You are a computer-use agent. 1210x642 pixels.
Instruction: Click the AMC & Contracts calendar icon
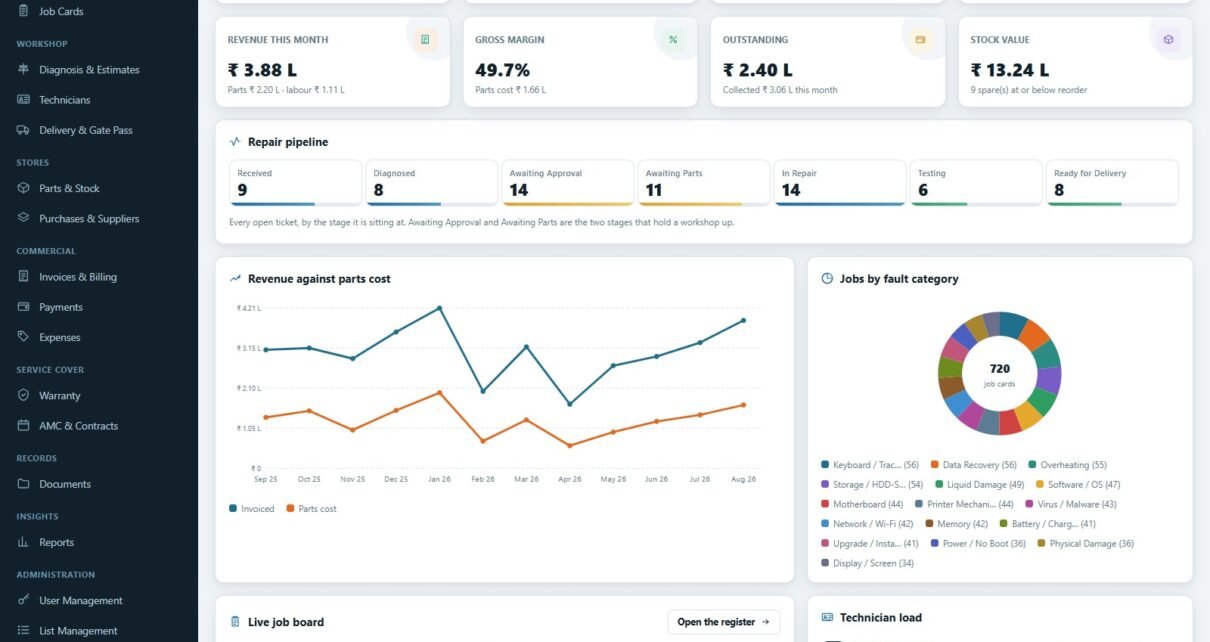coord(24,426)
